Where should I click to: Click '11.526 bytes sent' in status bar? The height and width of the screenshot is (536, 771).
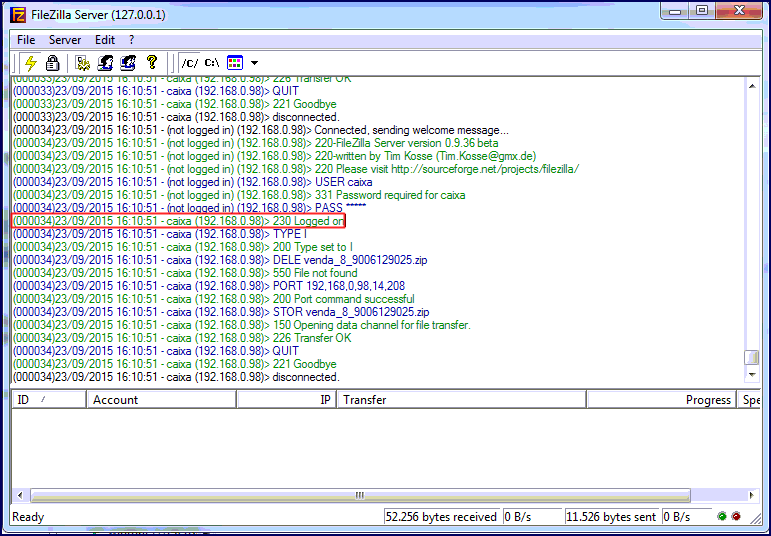[611, 517]
